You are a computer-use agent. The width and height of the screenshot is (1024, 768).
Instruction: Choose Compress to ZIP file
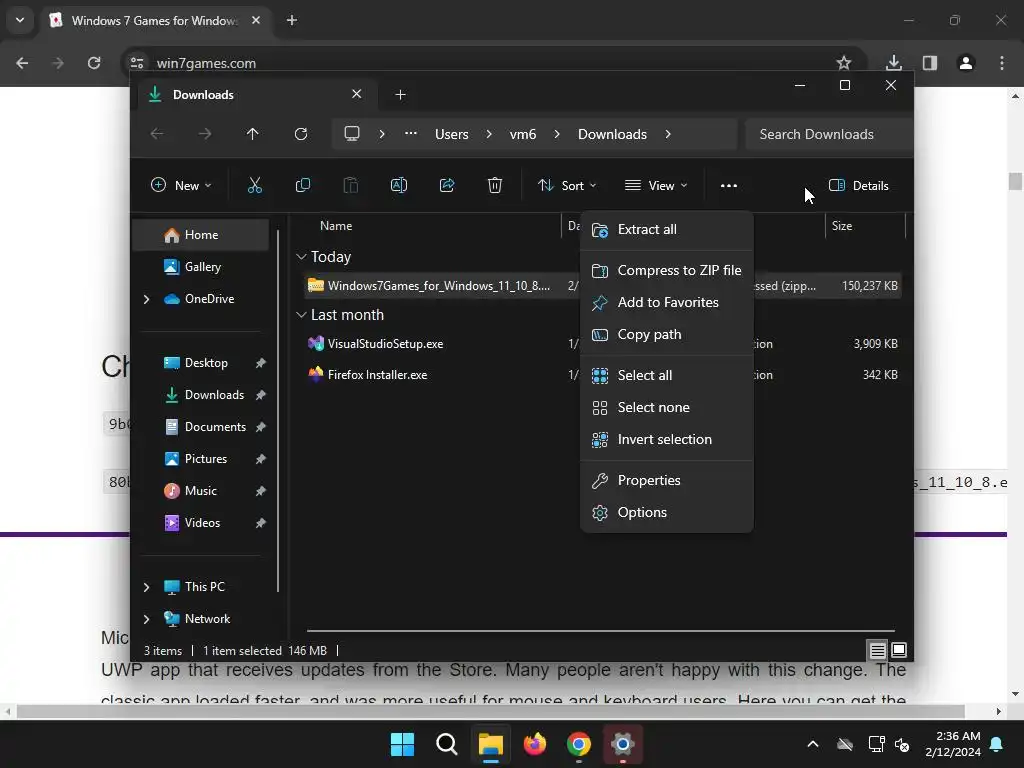[666, 270]
